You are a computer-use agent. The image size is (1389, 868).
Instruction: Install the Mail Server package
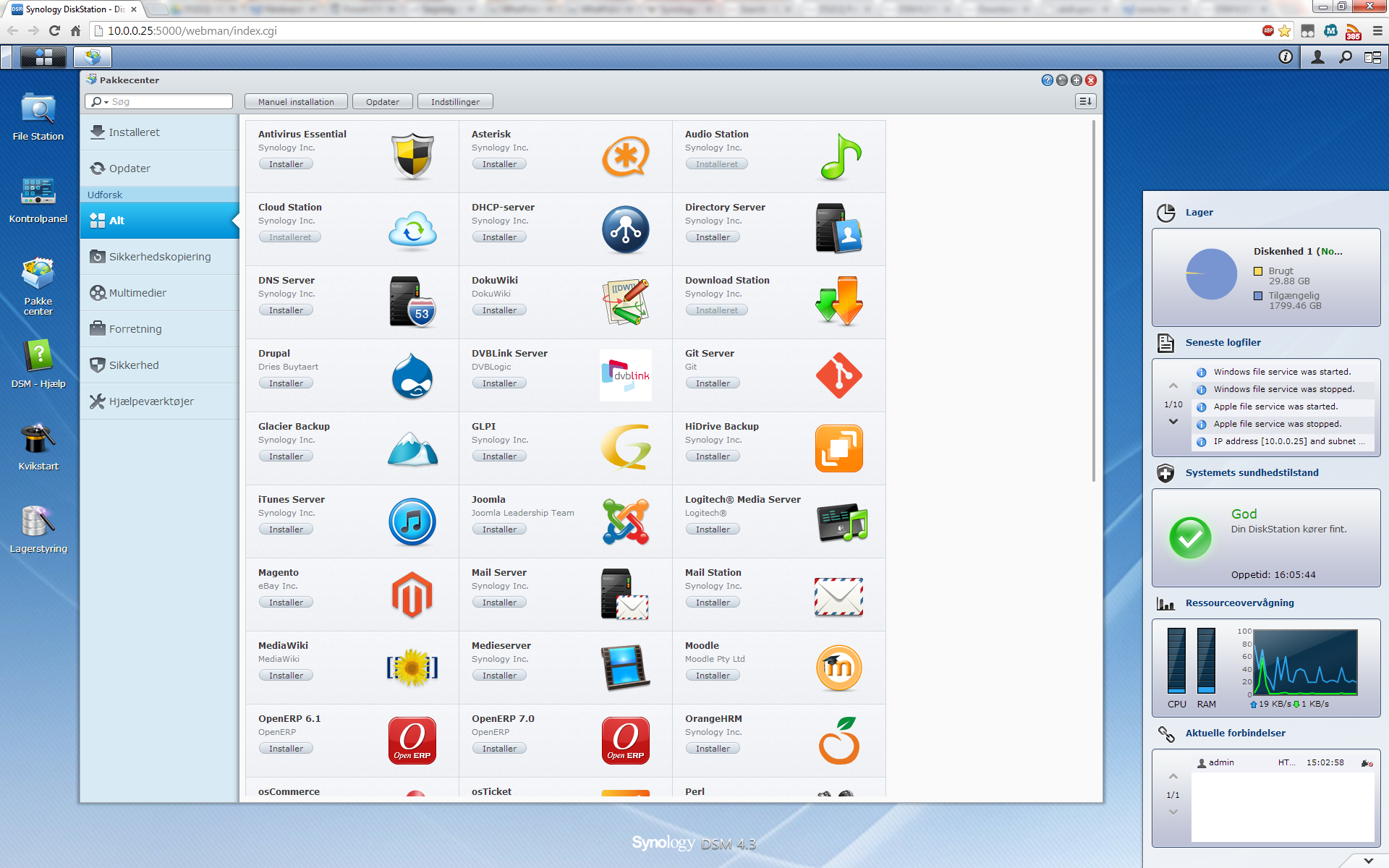(499, 603)
